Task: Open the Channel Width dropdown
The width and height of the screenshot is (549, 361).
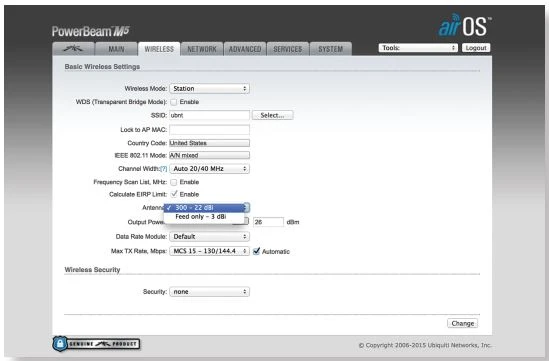Action: click(209, 169)
